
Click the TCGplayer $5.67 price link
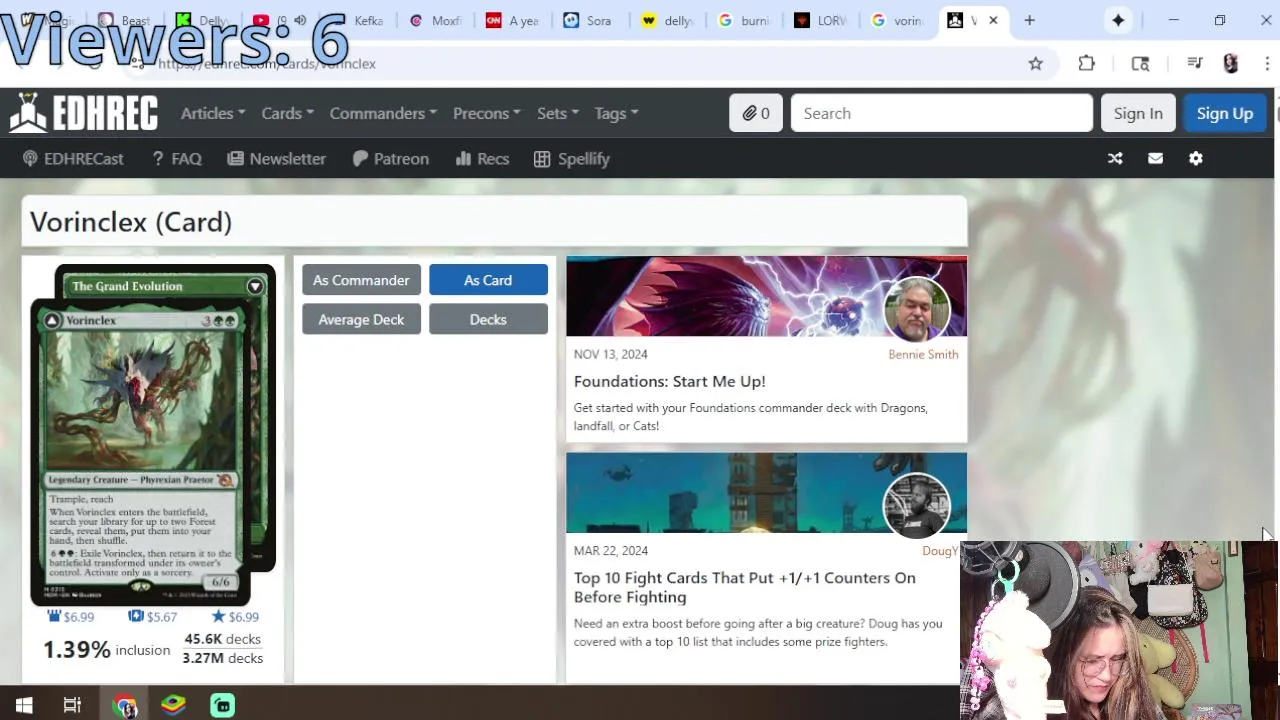tap(152, 616)
